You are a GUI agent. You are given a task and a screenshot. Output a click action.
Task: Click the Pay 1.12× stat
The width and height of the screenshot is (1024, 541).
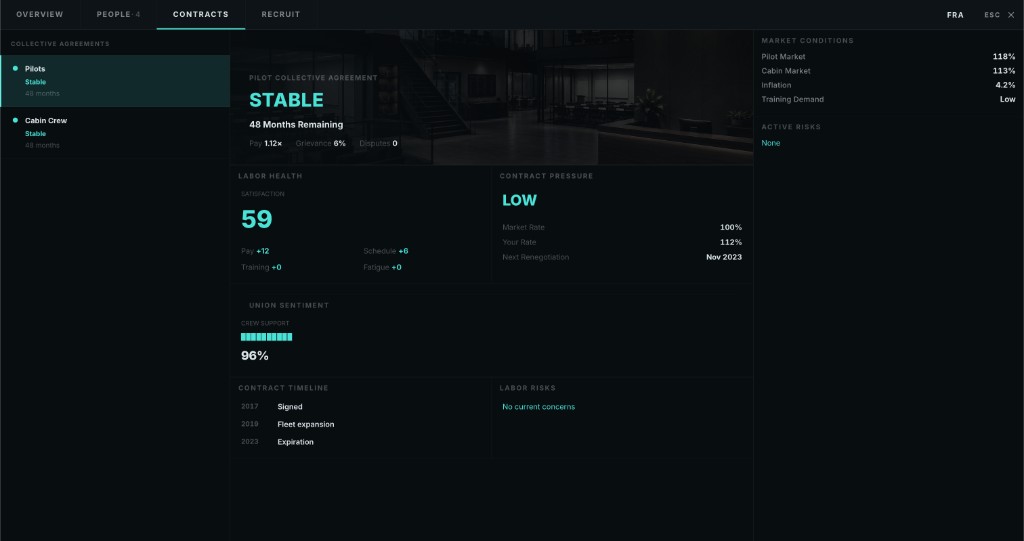266,143
